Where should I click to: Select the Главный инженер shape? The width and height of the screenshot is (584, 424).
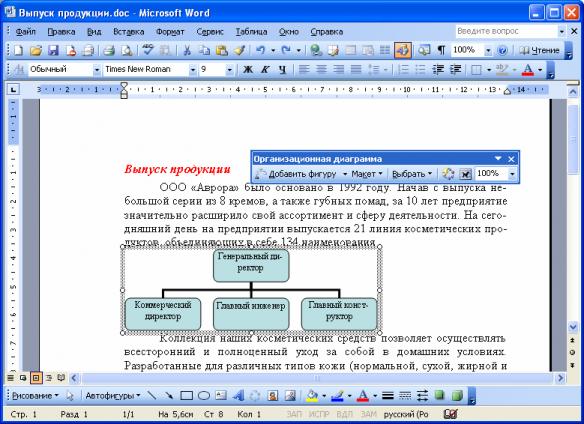[251, 314]
